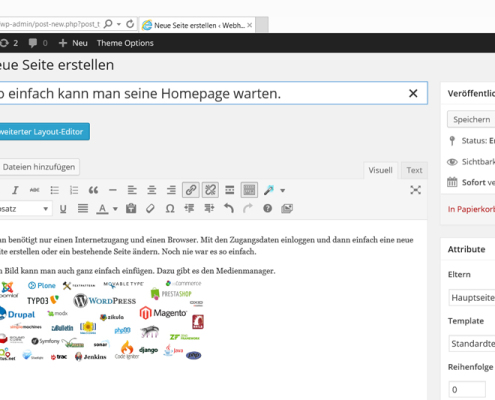
Task: Click the Dateien hinzufügen button
Action: click(x=39, y=167)
